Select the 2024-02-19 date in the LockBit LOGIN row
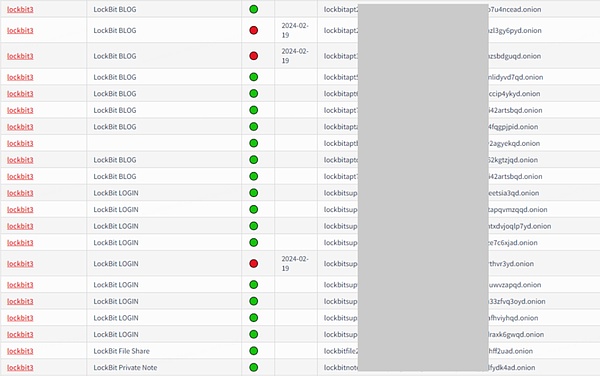This screenshot has height=376, width=600. coord(295,264)
